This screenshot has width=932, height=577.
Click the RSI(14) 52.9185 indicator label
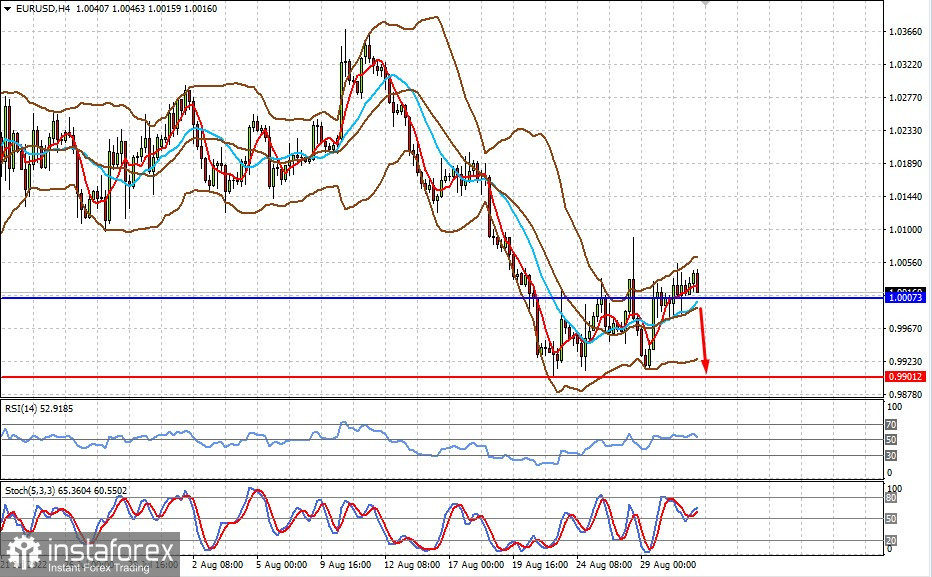click(x=39, y=409)
